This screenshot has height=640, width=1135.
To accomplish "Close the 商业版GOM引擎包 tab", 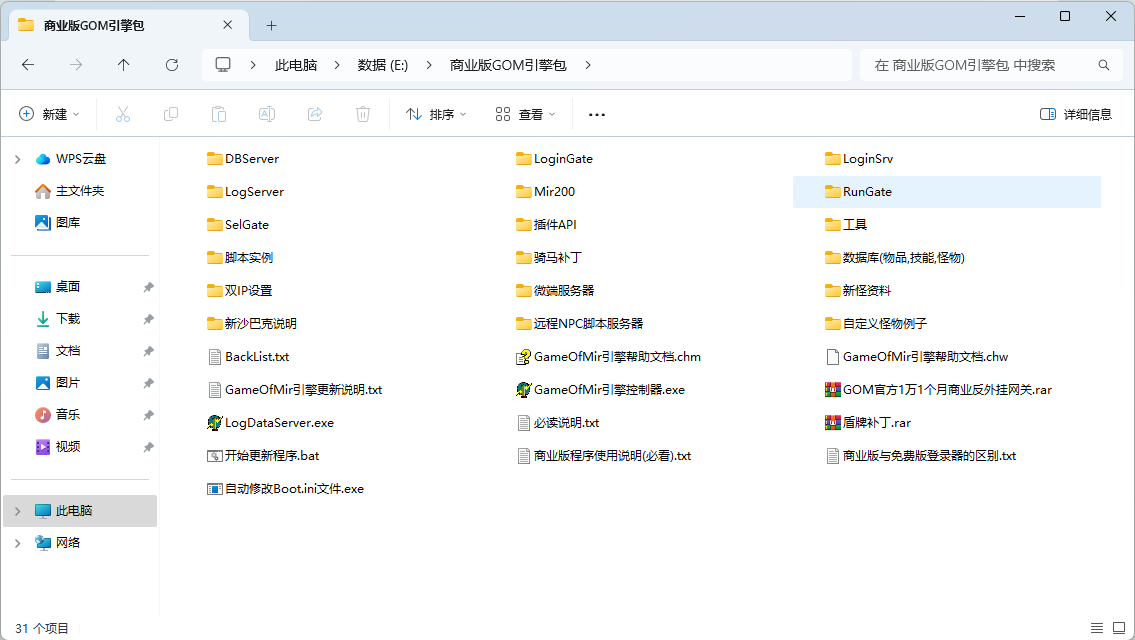I will (227, 25).
